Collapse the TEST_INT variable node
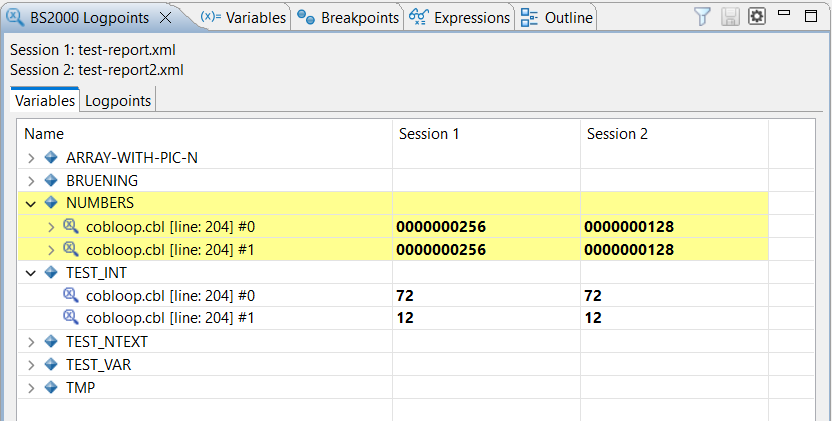This screenshot has width=832, height=421. tap(31, 272)
